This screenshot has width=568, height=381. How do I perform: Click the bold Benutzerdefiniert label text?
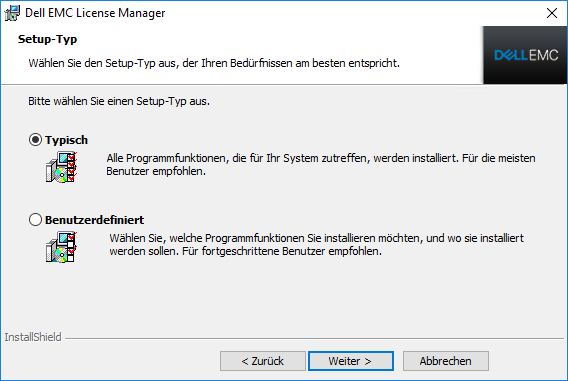pos(95,220)
